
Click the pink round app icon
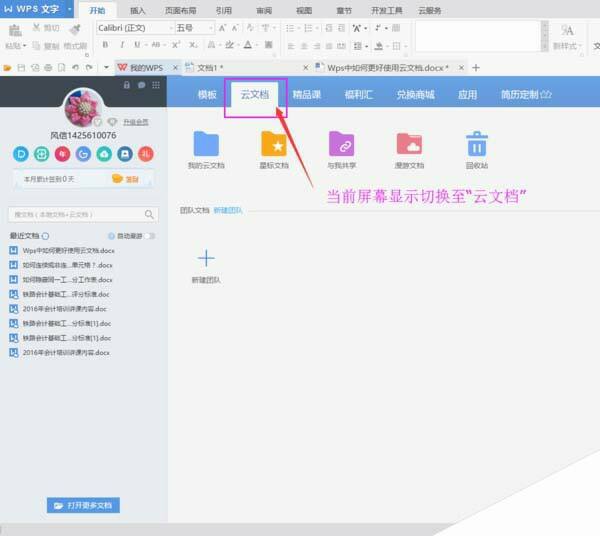click(x=62, y=154)
